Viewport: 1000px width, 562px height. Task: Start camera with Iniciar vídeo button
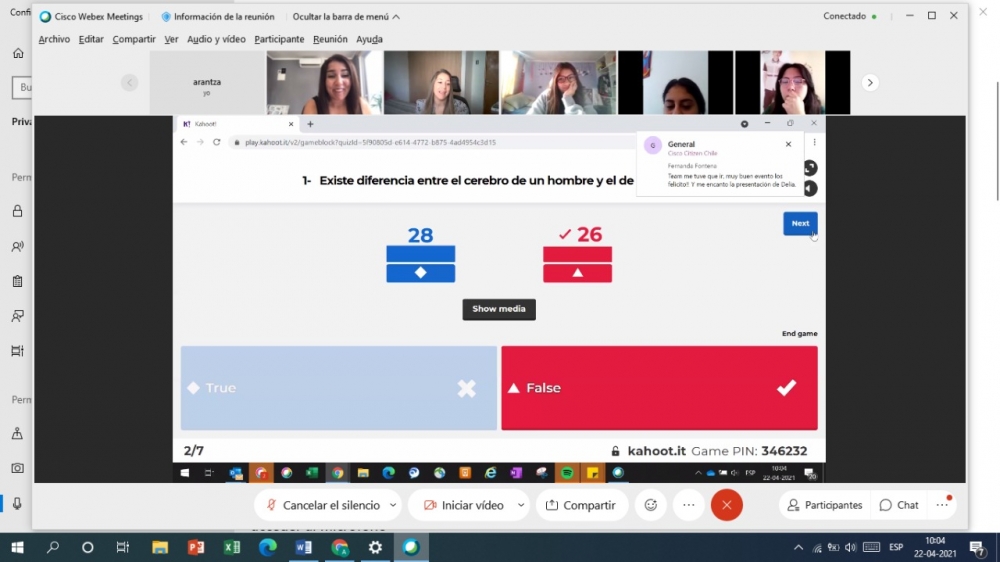click(464, 505)
